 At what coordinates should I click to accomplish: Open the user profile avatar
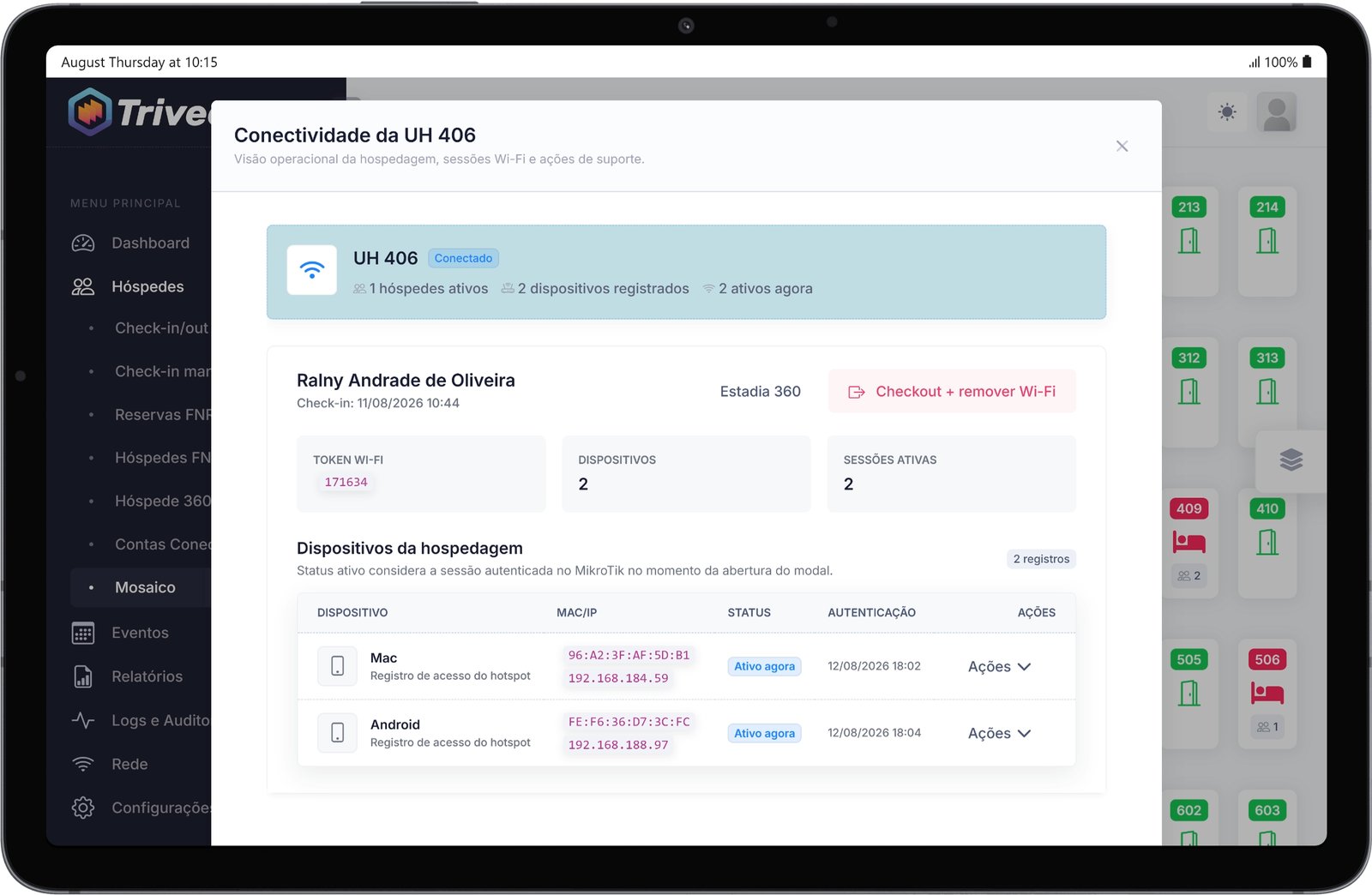pos(1277,112)
